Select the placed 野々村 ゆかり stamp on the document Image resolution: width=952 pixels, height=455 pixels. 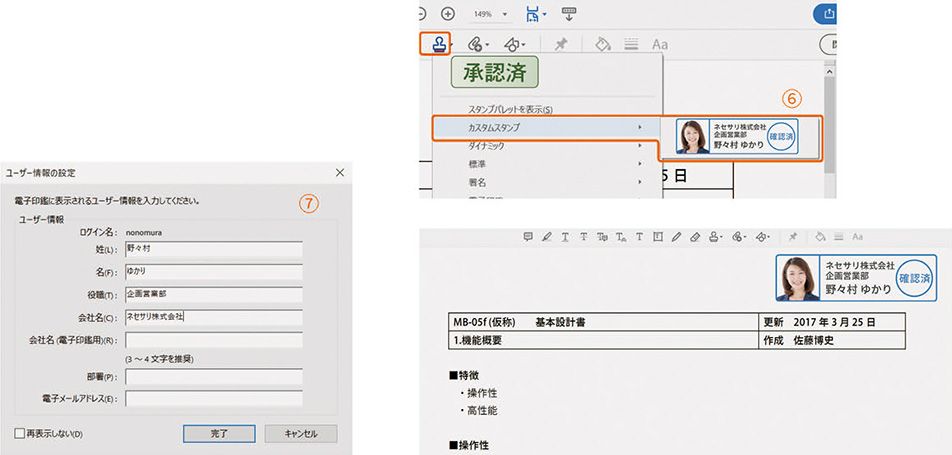[856, 278]
